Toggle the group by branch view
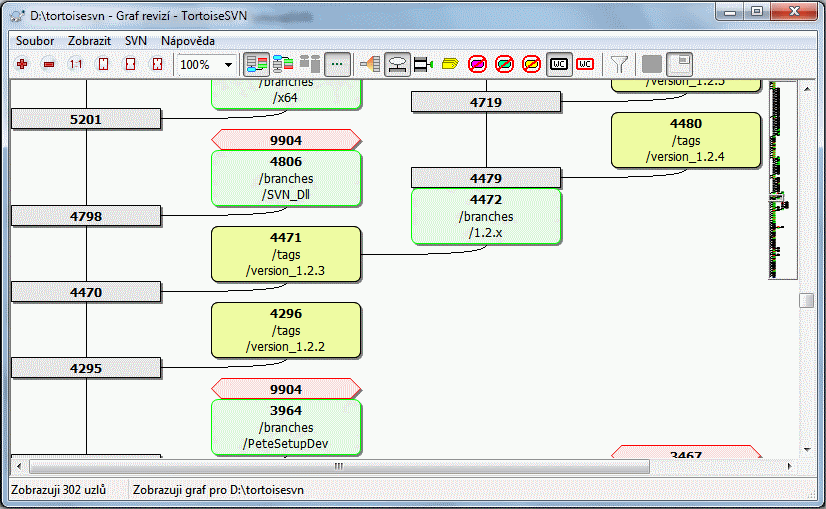 click(x=257, y=65)
